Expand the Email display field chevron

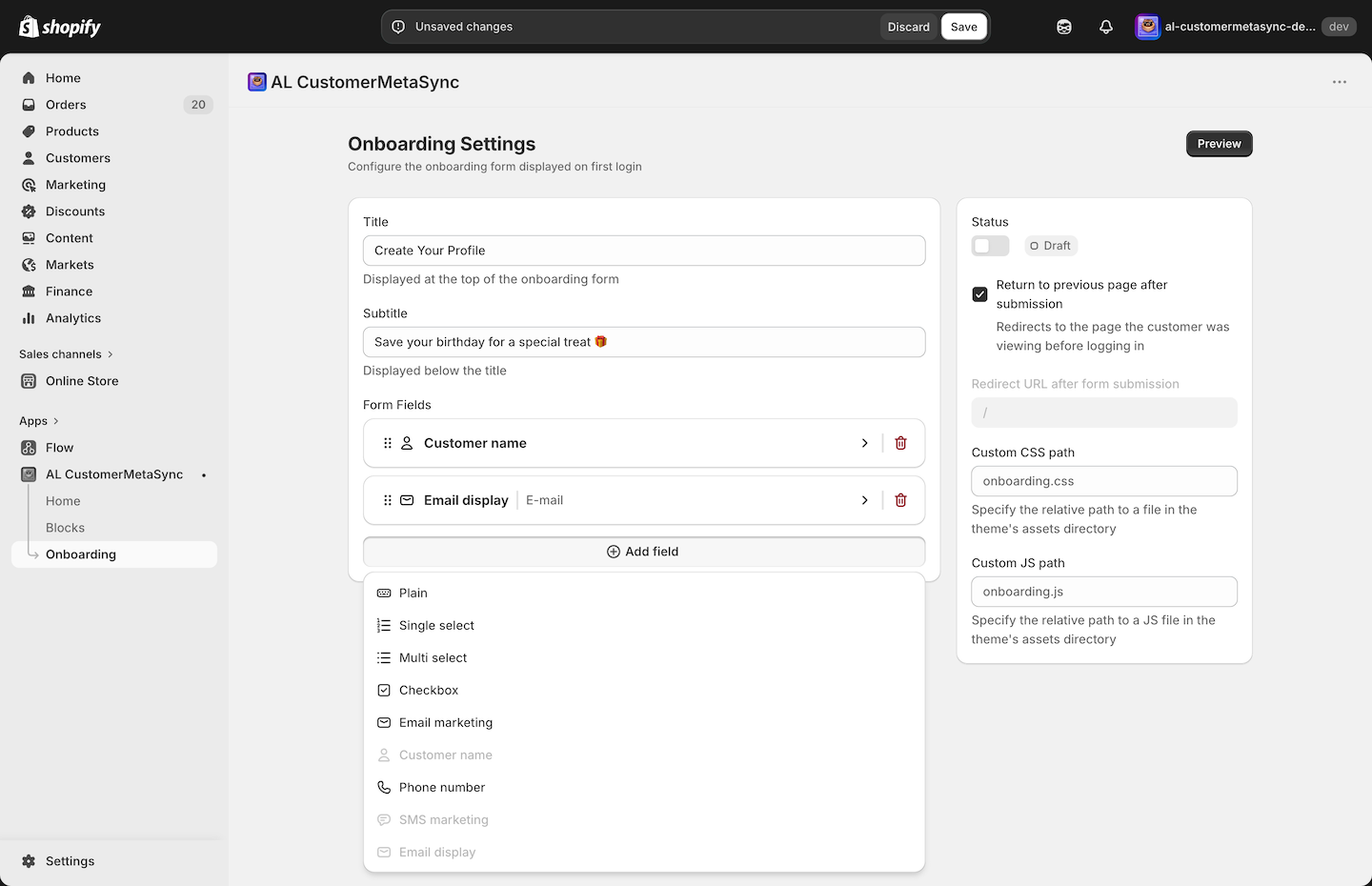click(x=864, y=500)
